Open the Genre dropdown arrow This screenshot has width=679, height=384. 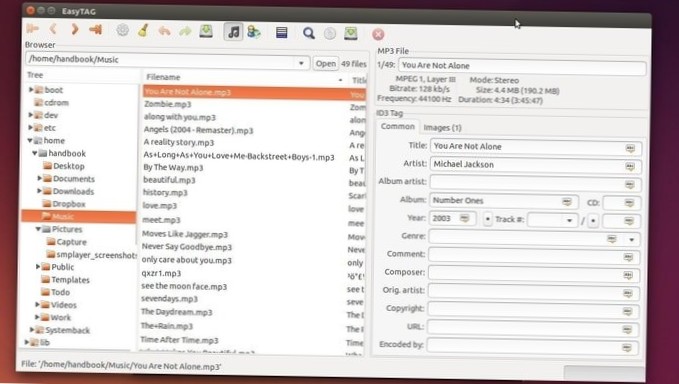coord(632,239)
